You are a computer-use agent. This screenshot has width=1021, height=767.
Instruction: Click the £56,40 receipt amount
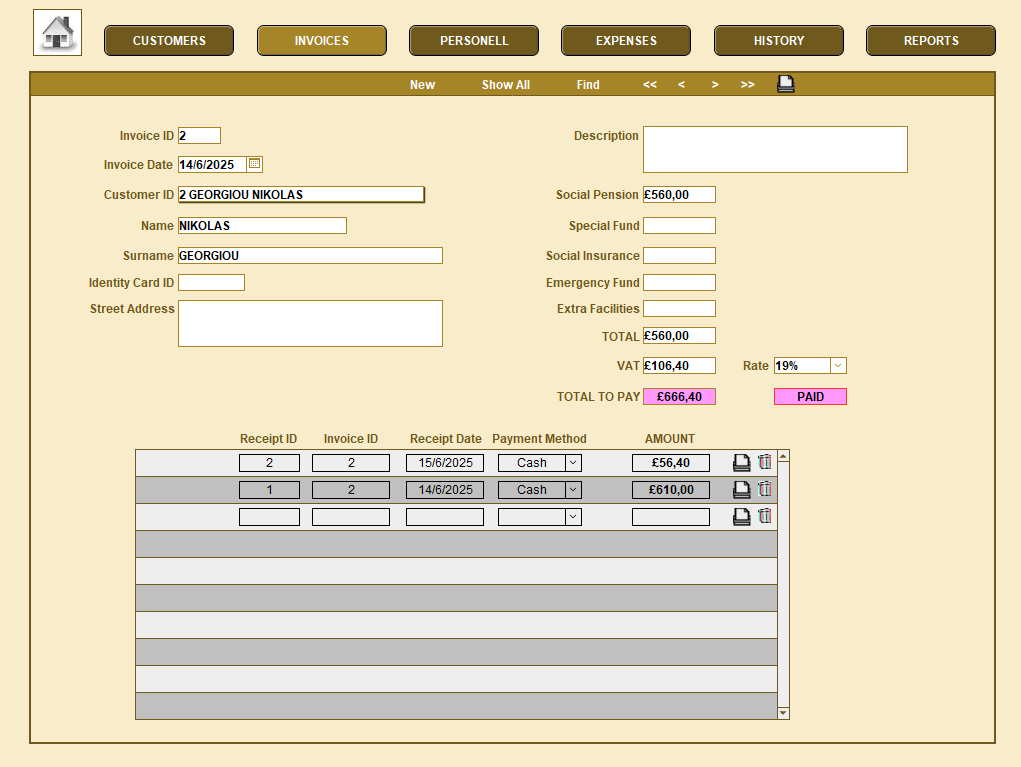(671, 463)
